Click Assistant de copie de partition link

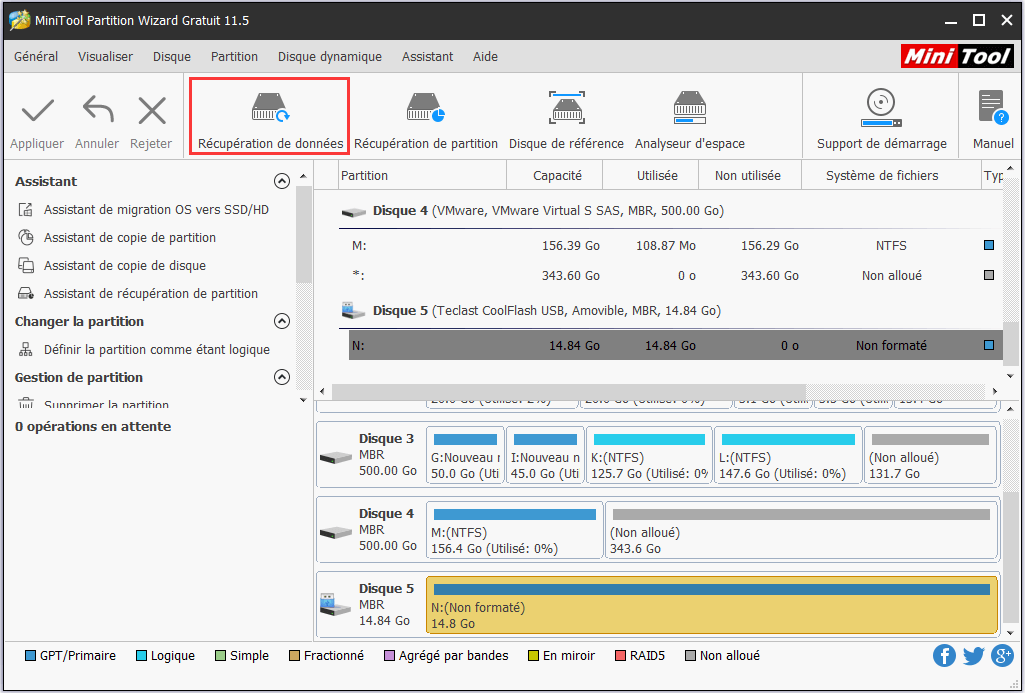pyautogui.click(x=129, y=237)
